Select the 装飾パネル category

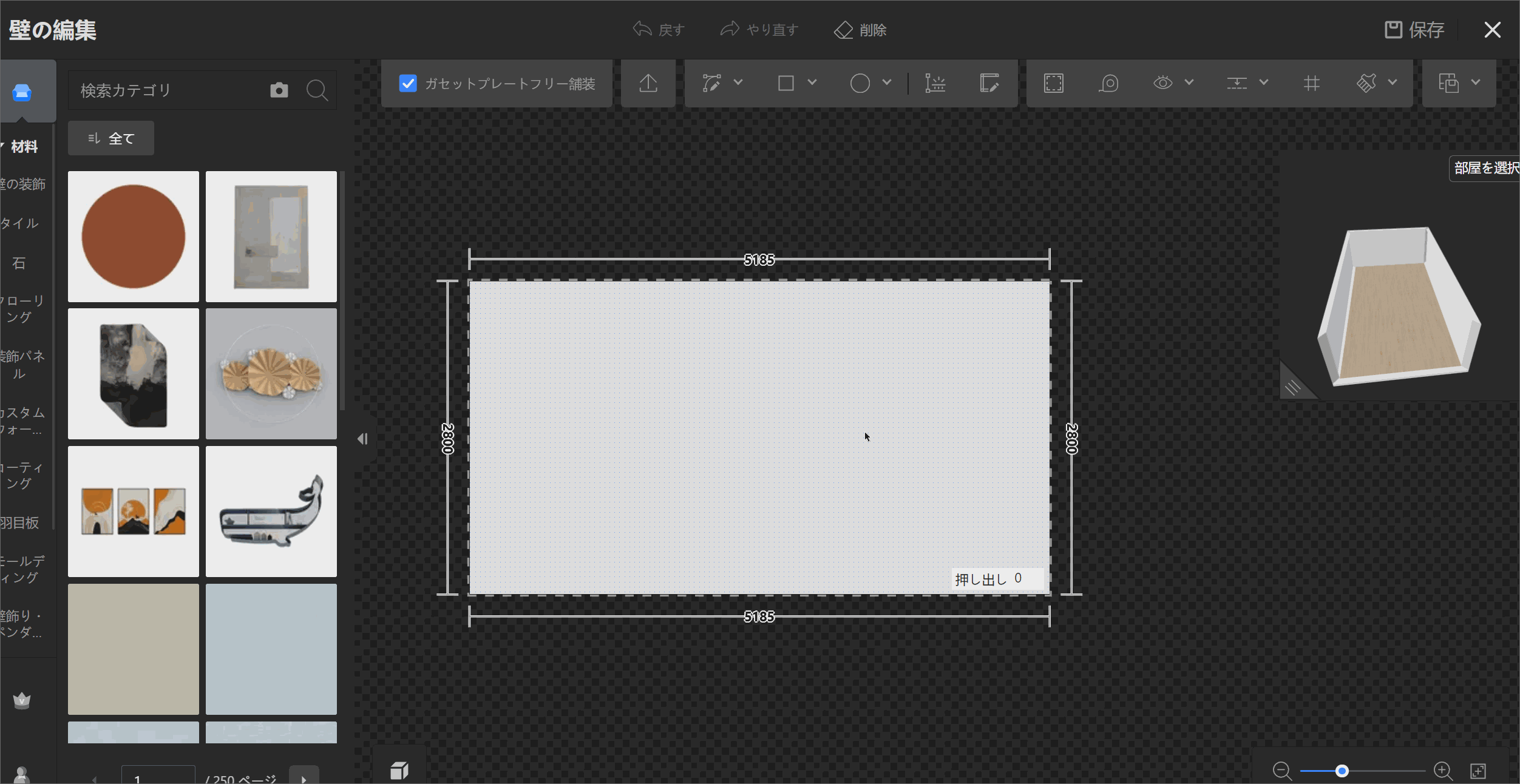[x=22, y=365]
